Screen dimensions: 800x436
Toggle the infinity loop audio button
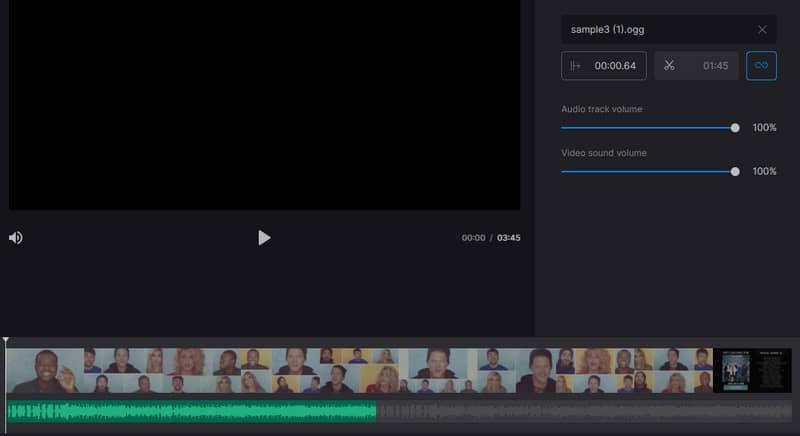click(761, 65)
